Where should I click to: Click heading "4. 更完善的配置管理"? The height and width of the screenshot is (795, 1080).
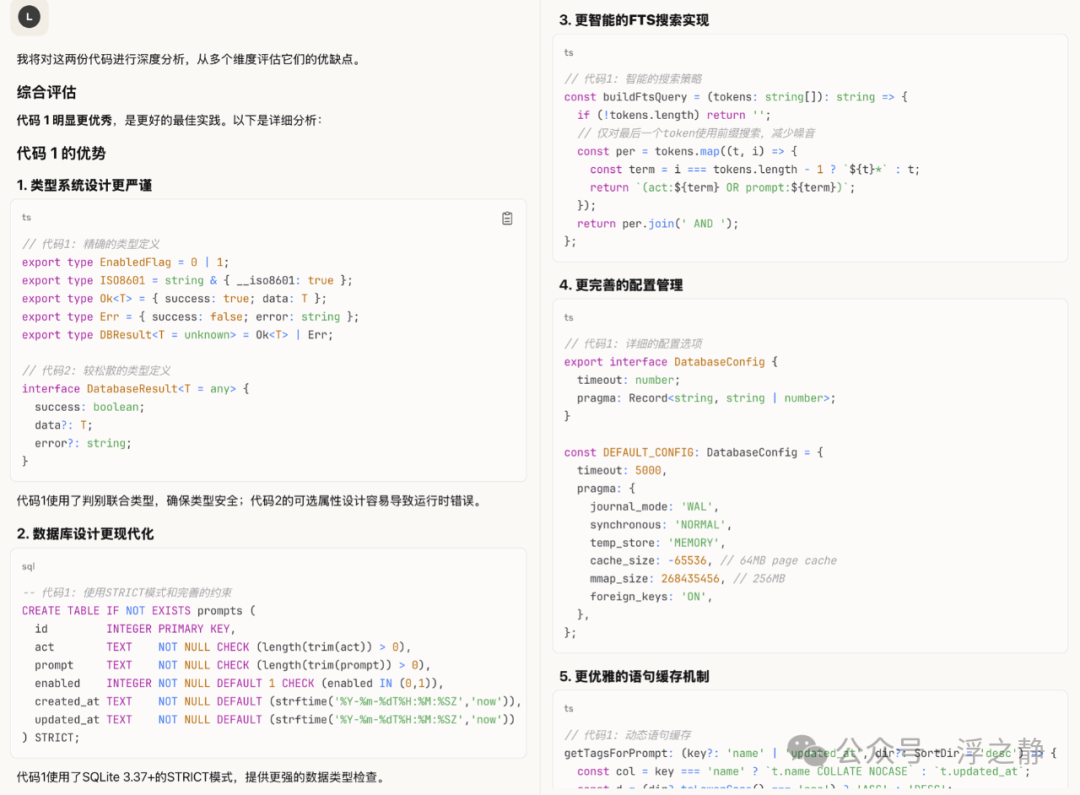click(621, 285)
